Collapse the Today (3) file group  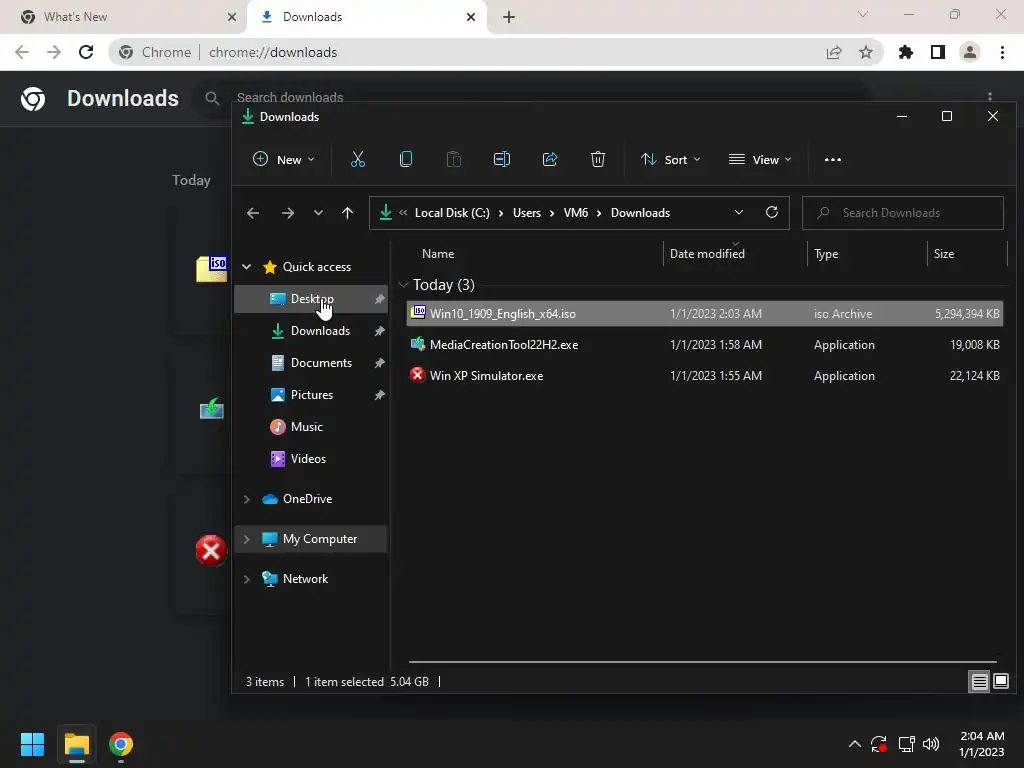(x=403, y=285)
